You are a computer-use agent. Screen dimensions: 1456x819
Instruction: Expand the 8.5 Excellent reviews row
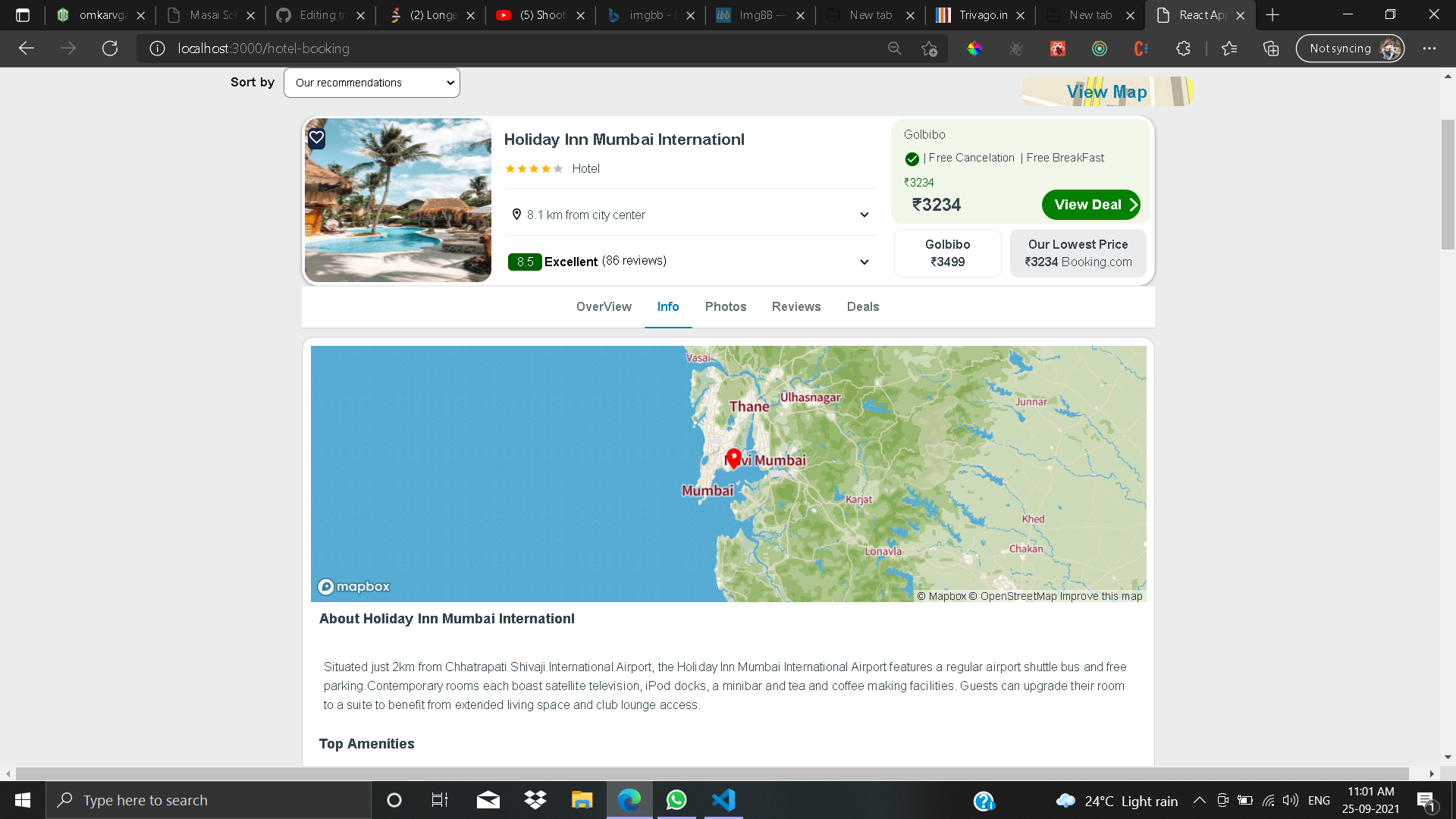864,262
